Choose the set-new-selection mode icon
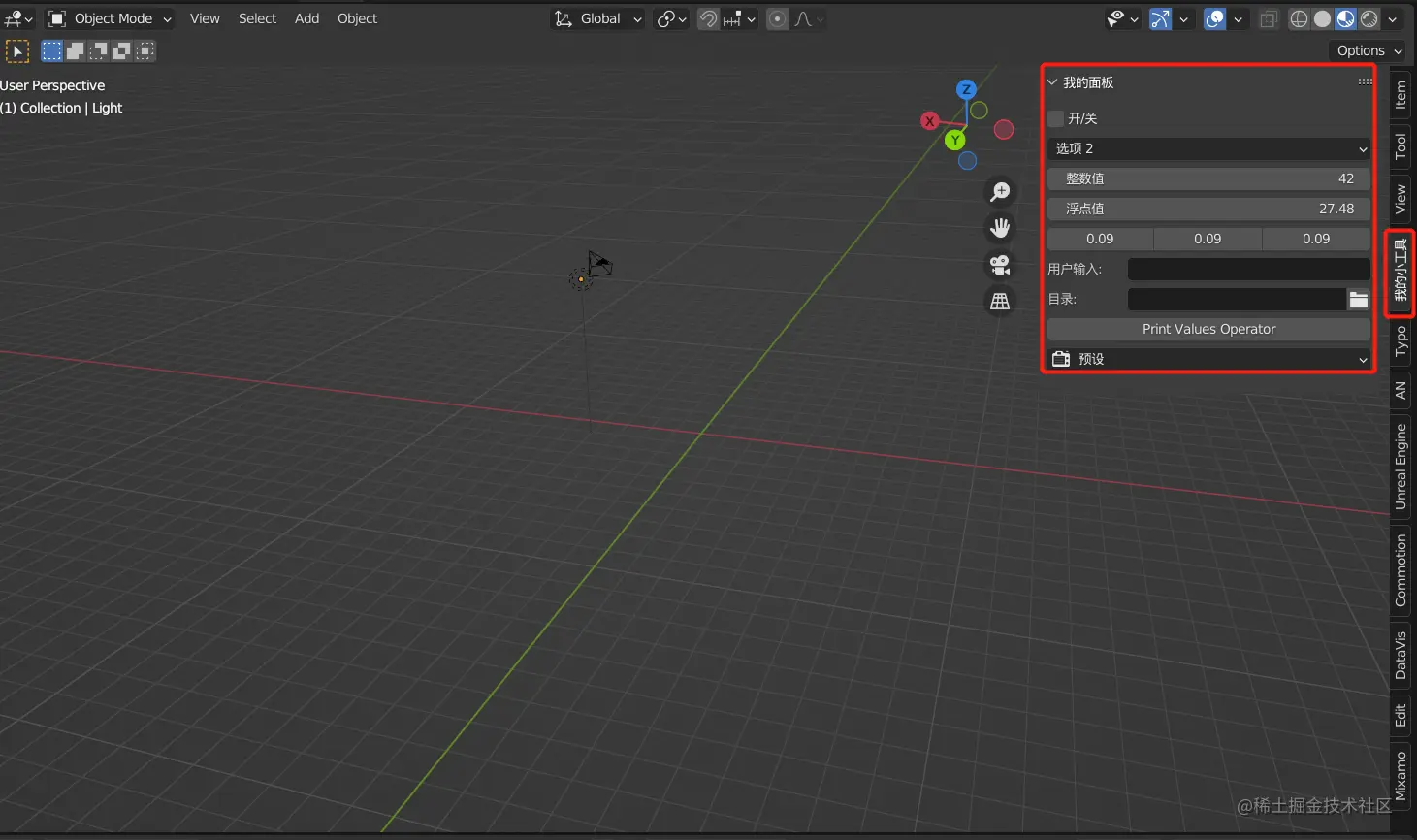 click(52, 50)
